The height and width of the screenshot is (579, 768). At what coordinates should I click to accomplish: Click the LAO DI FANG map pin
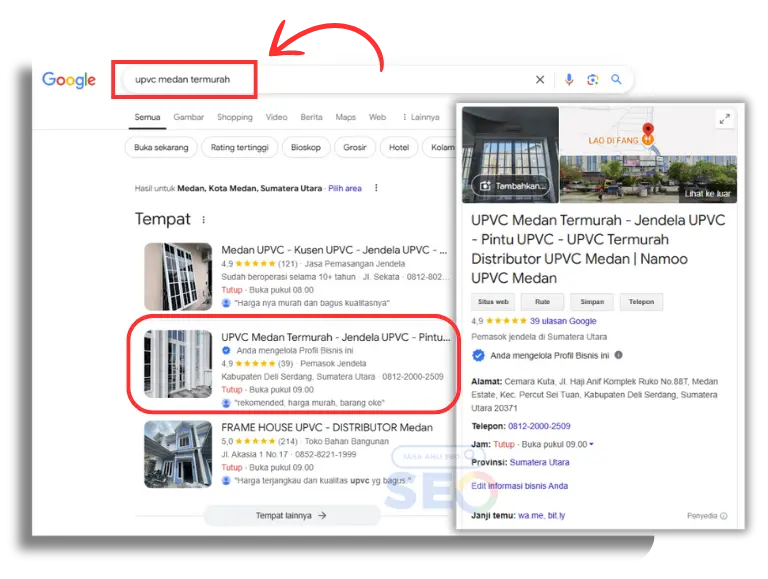[648, 135]
